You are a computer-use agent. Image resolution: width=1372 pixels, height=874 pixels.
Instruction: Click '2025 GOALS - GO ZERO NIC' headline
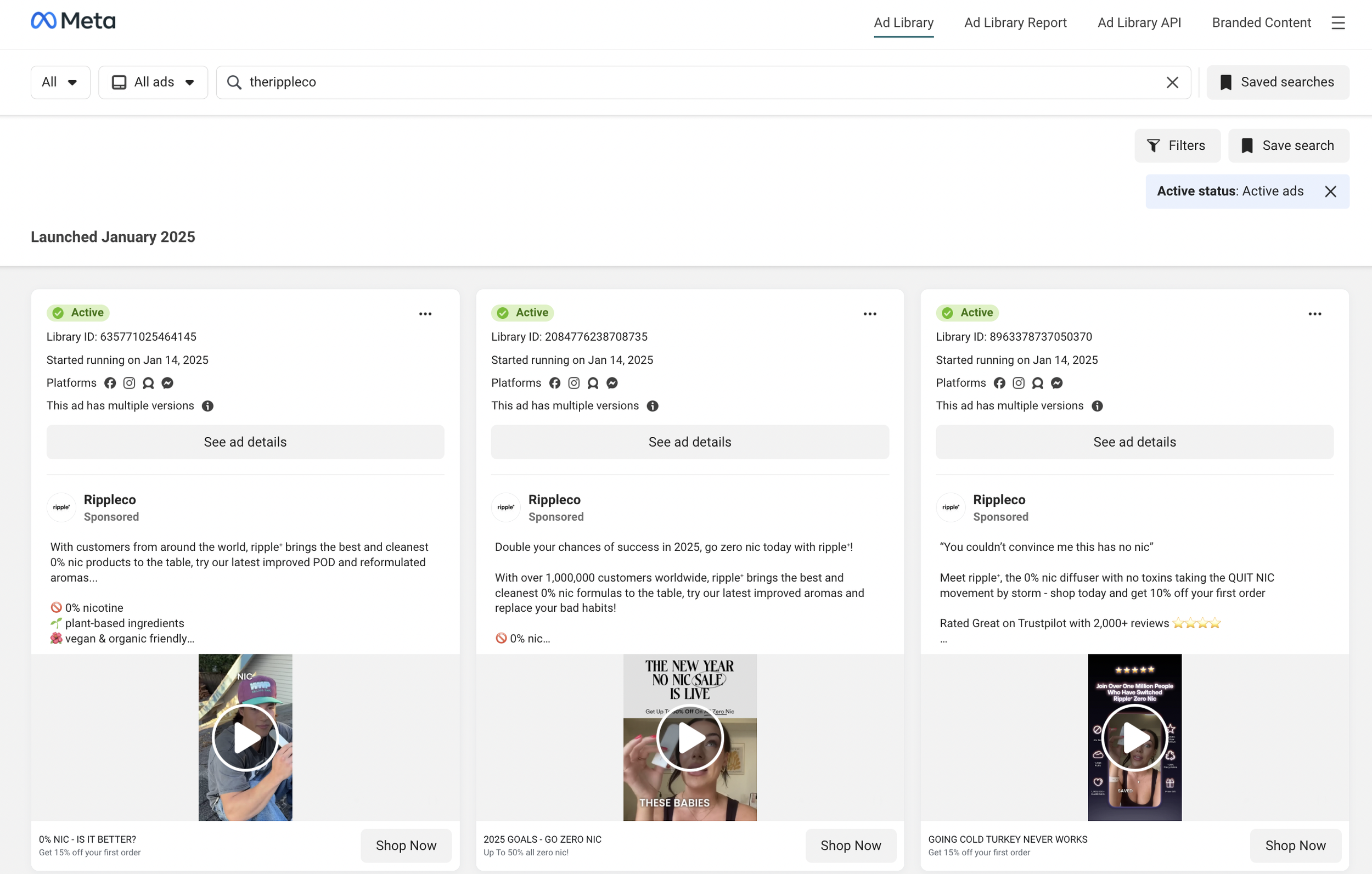[542, 839]
